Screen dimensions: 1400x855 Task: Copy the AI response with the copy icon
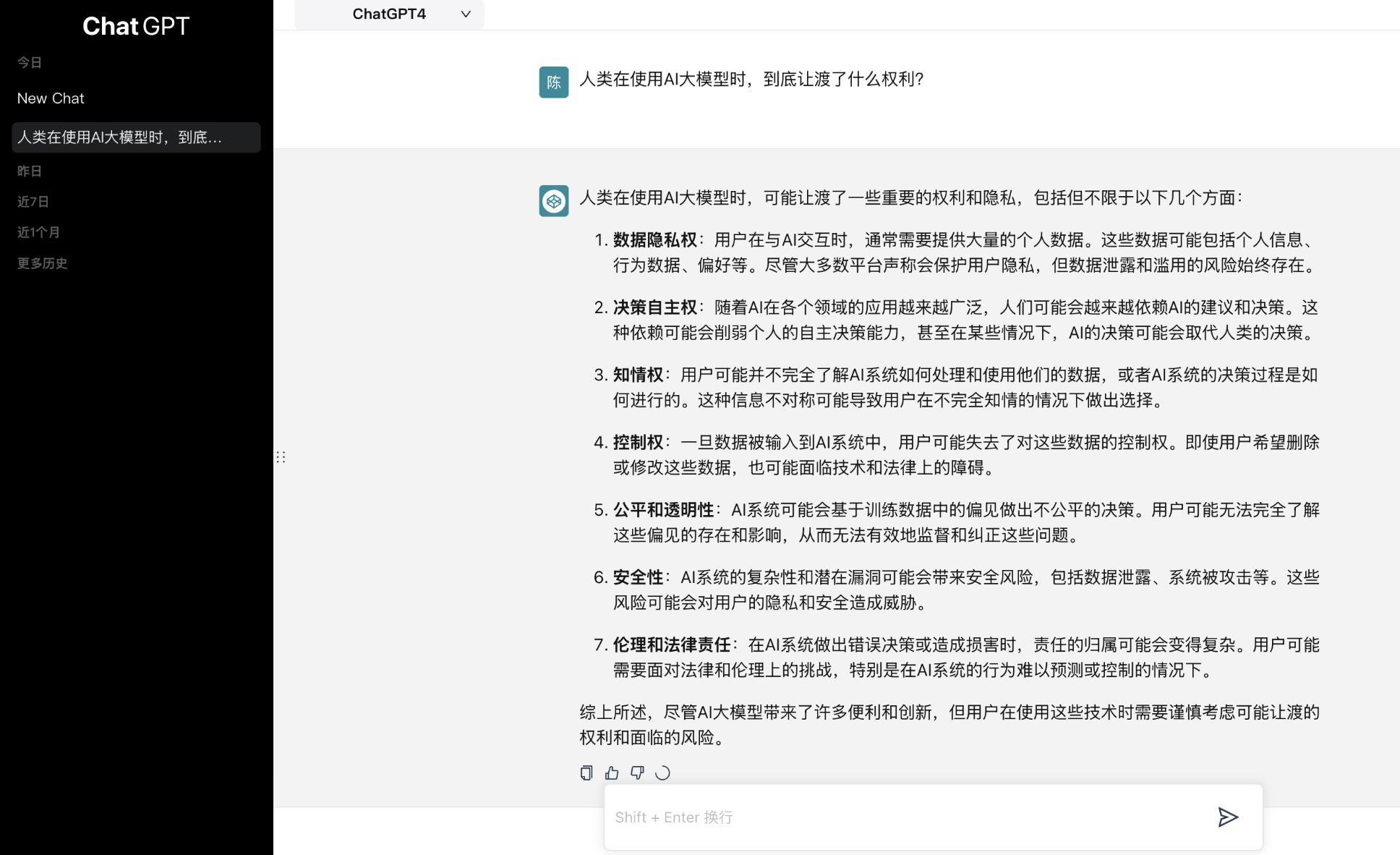tap(586, 773)
